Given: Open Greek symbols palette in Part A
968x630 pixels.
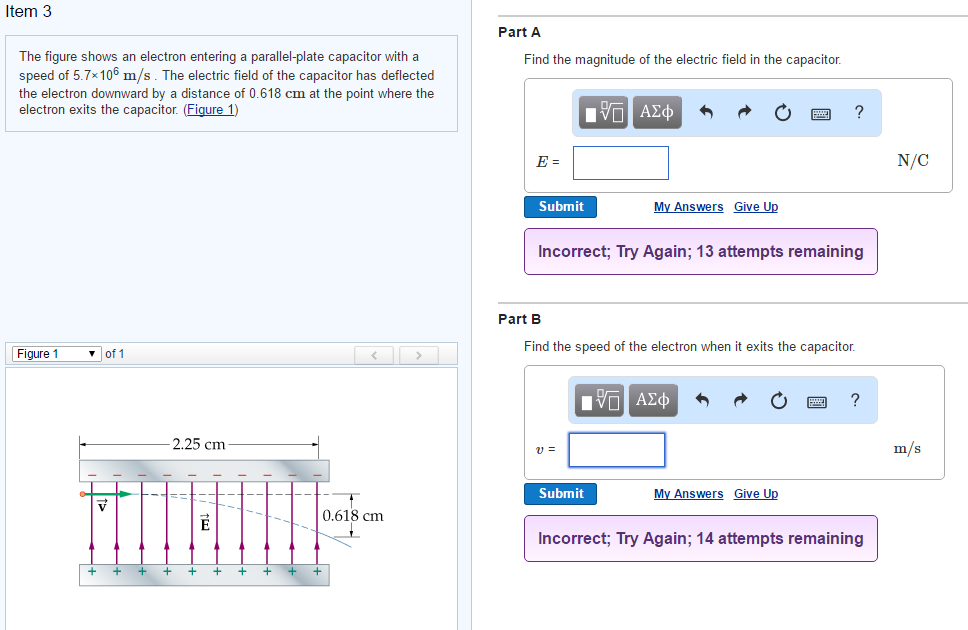Looking at the screenshot, I should click(657, 112).
